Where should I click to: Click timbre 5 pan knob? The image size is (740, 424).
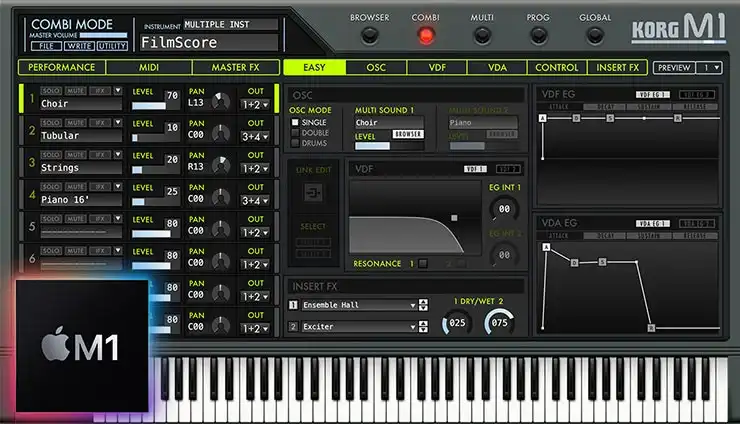[x=220, y=229]
